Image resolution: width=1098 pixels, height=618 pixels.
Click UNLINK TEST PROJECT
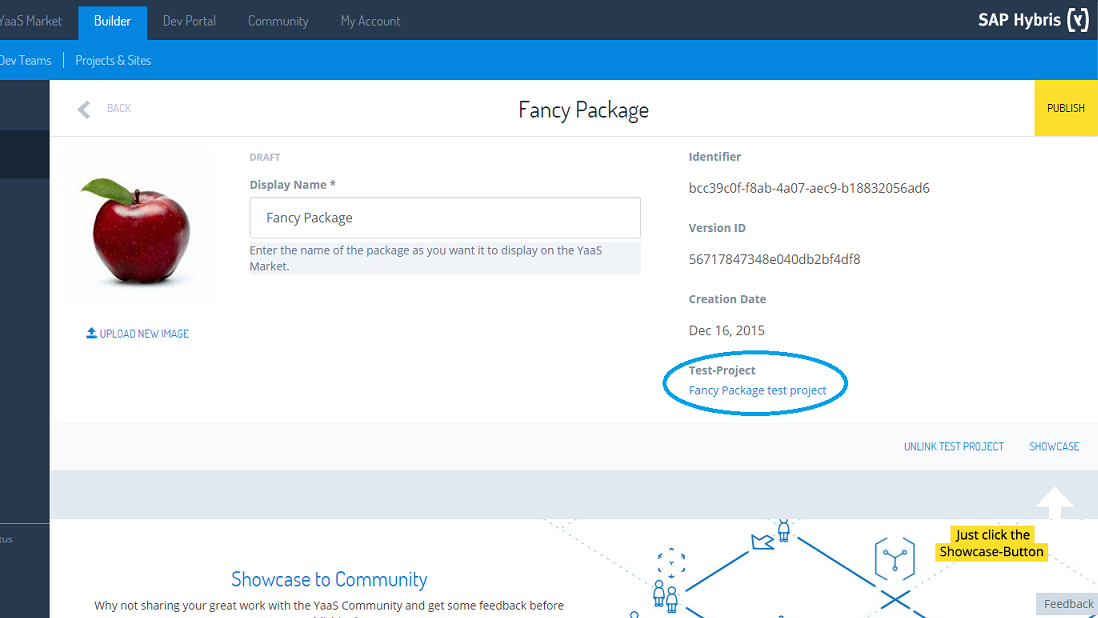[x=954, y=447]
